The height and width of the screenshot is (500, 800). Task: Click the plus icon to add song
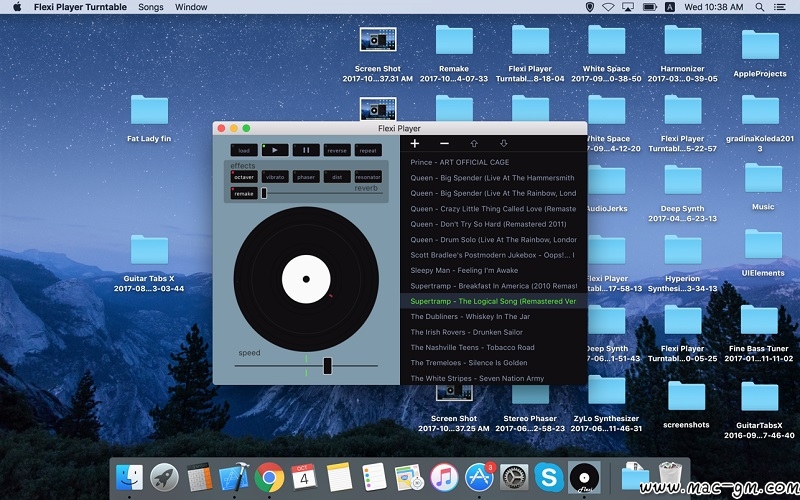[x=415, y=144]
